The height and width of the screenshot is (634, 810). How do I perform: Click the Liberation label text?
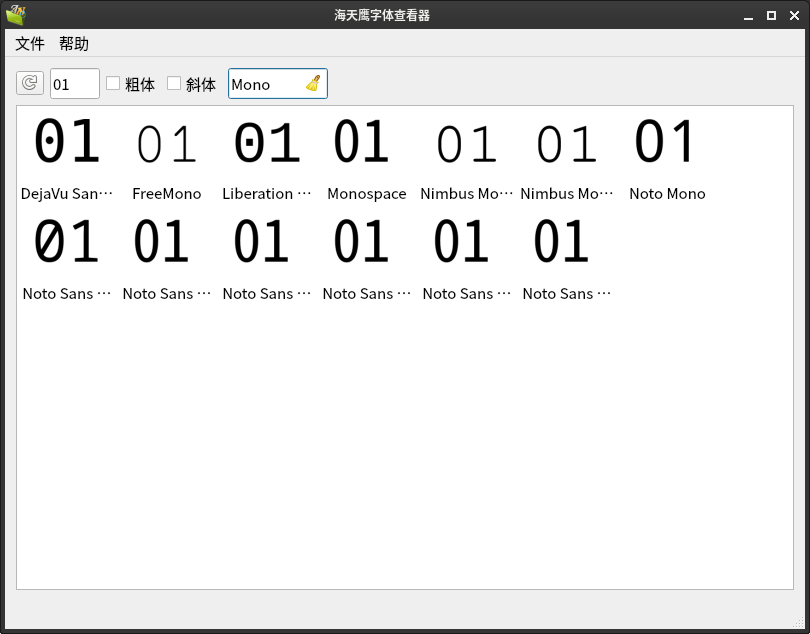pyautogui.click(x=267, y=194)
